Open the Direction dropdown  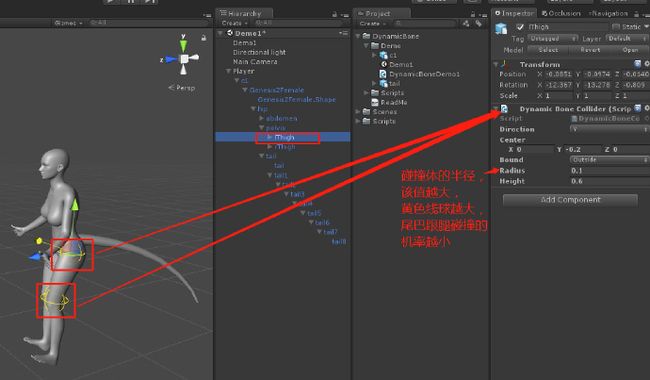tap(609, 129)
